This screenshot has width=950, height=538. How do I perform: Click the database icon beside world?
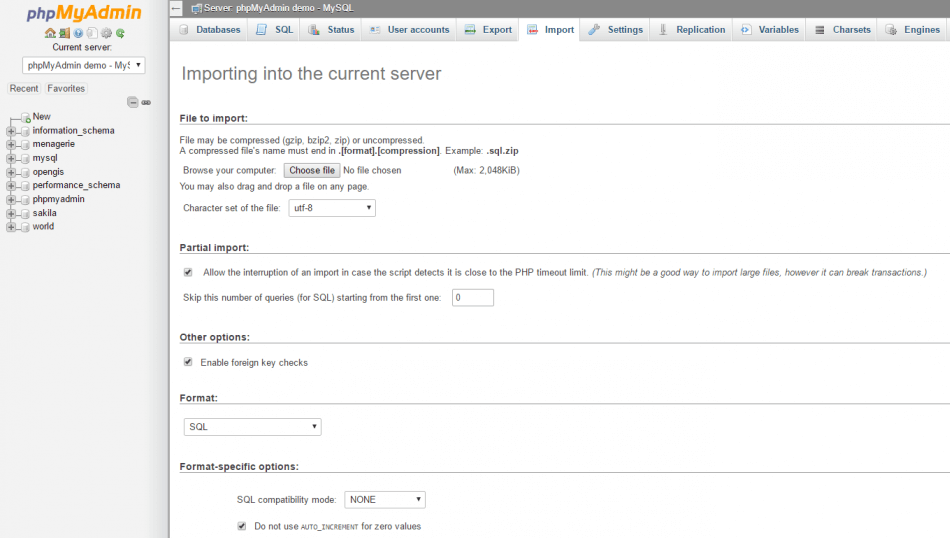(25, 227)
